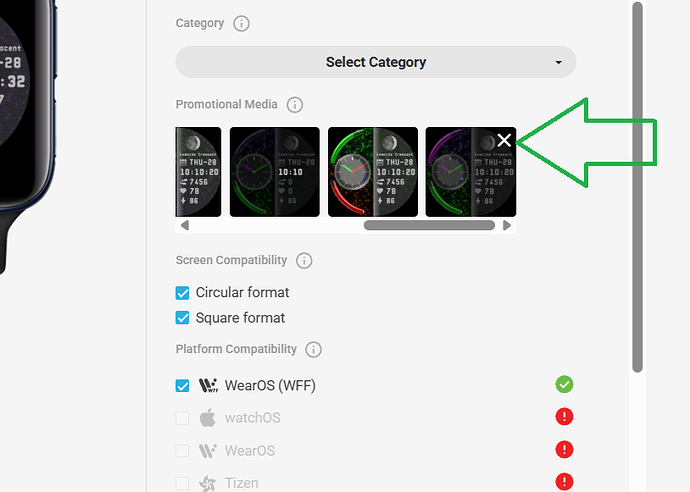Viewport: 690px width, 492px height.
Task: Click the green checkmark status for WearOS (WFF)
Action: [x=564, y=384]
